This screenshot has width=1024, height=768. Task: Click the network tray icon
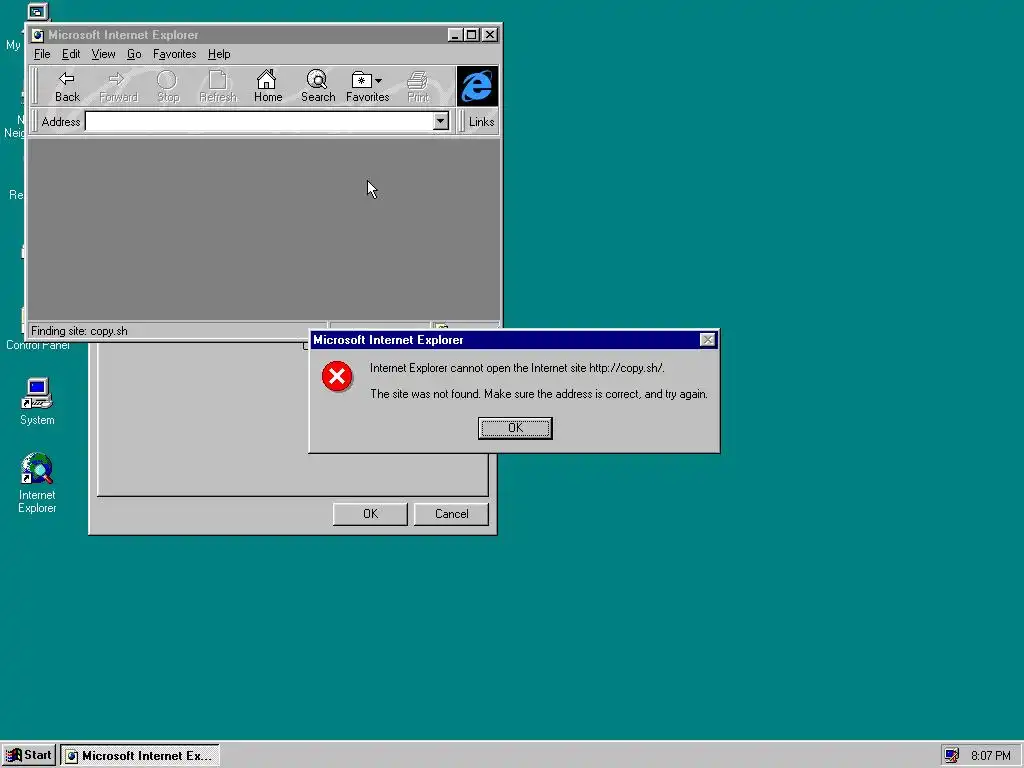pyautogui.click(x=952, y=756)
